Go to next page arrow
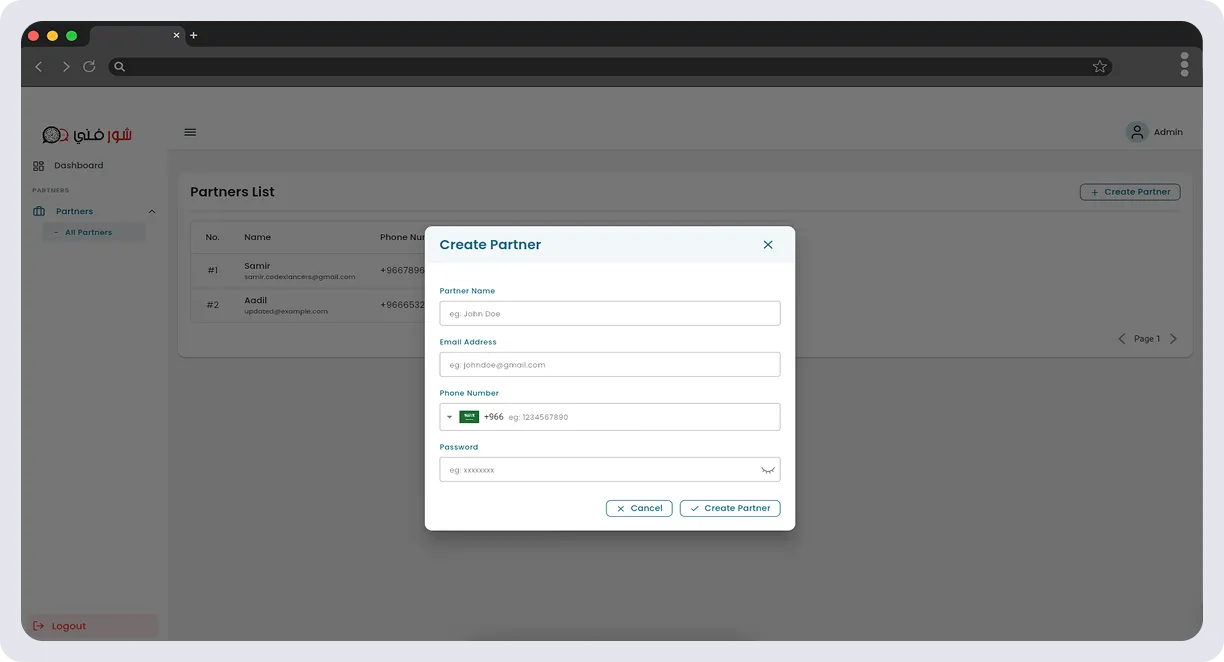 1173,339
